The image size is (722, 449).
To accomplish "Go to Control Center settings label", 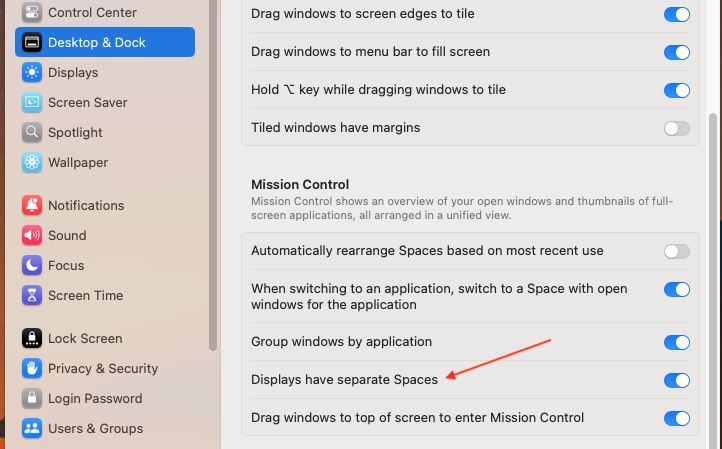I will point(92,12).
